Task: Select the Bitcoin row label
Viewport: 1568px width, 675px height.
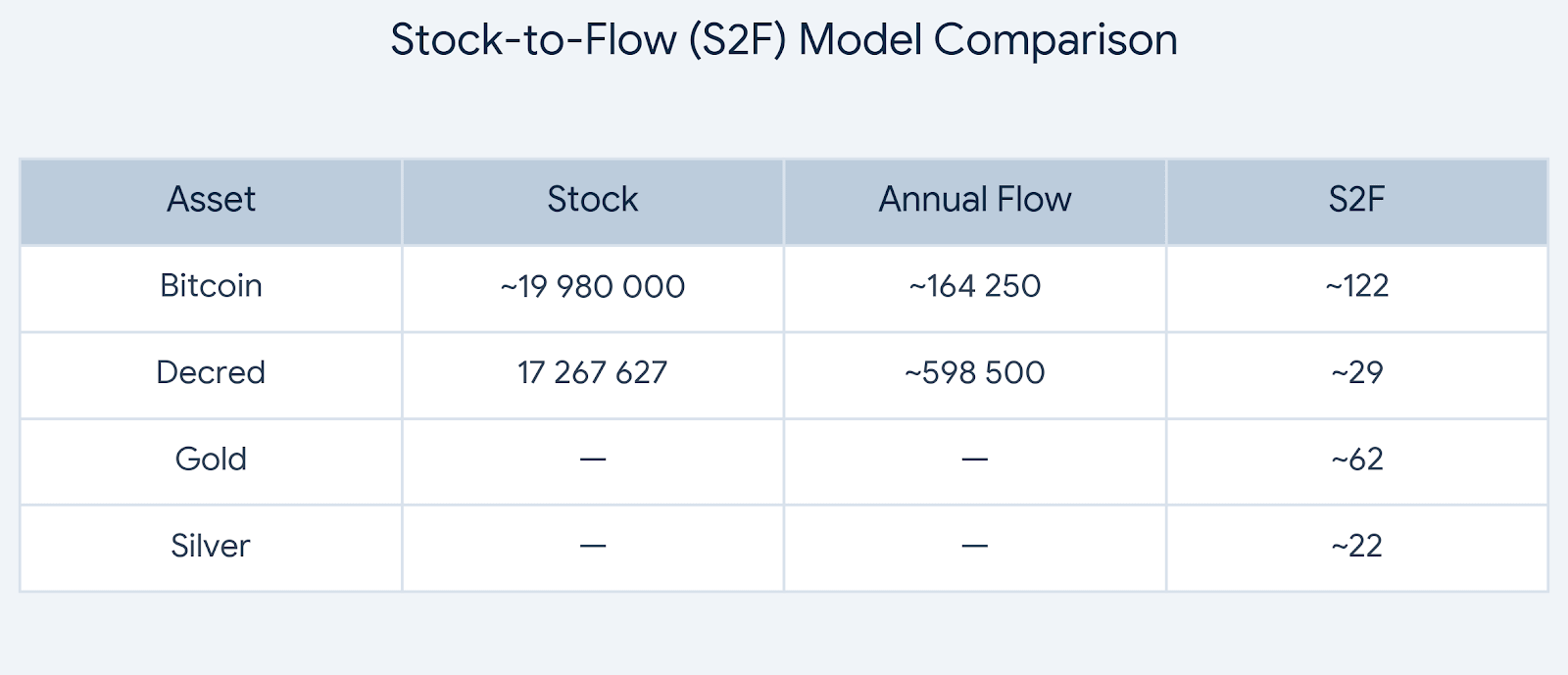Action: click(211, 286)
